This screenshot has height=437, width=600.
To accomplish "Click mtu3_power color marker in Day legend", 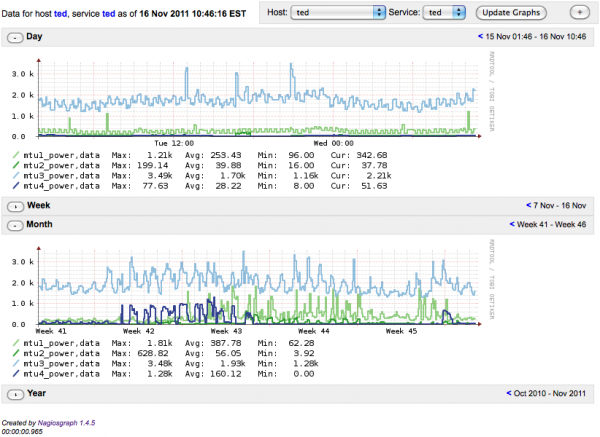I will coord(13,175).
